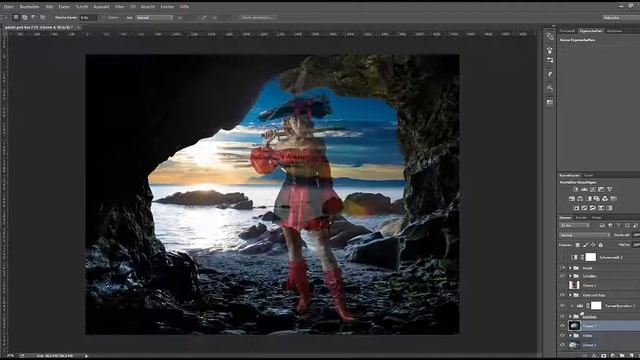Viewport: 640px width, 360px height.
Task: Hide the Model group layer
Action: [x=562, y=268]
